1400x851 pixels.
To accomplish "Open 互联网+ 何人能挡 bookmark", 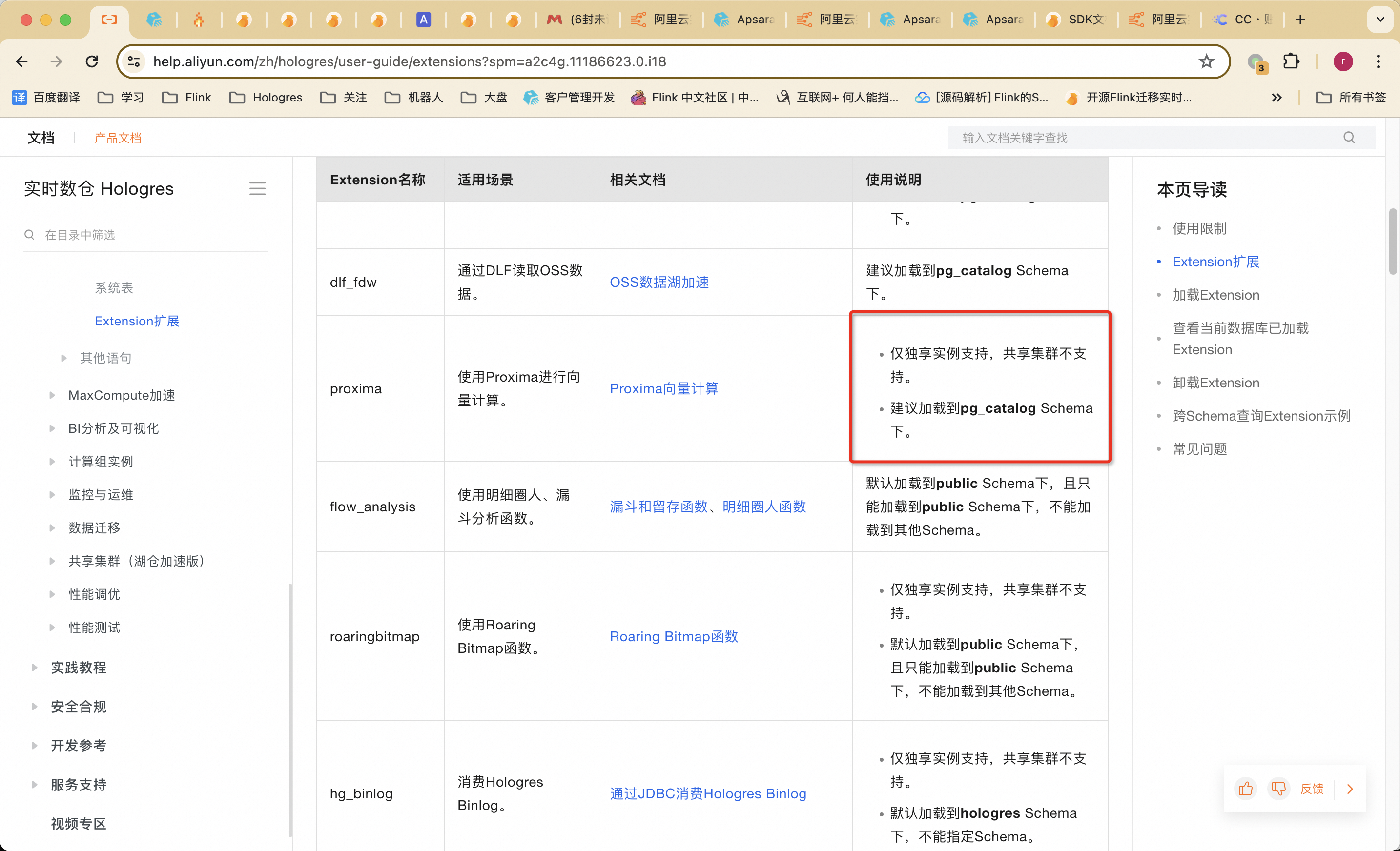I will click(837, 98).
